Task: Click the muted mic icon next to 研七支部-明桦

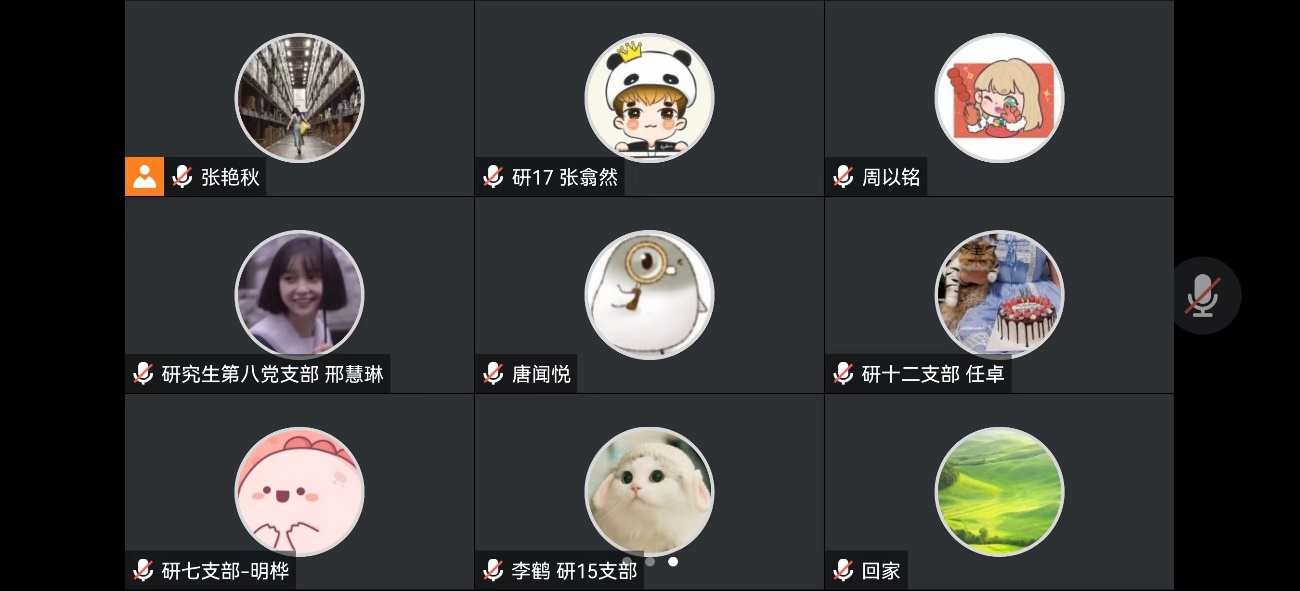Action: [x=143, y=571]
